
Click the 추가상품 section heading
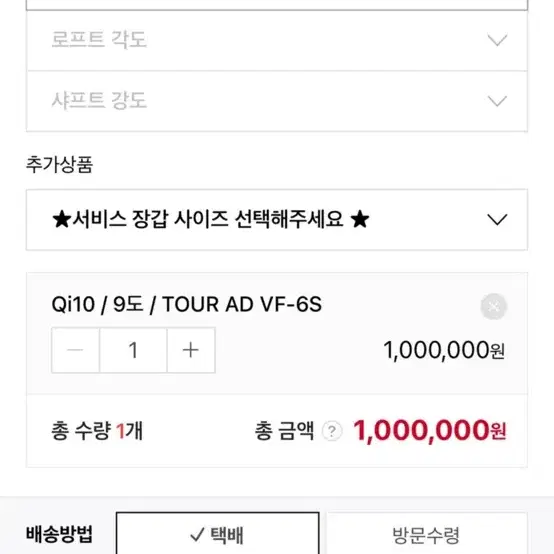coord(59,165)
